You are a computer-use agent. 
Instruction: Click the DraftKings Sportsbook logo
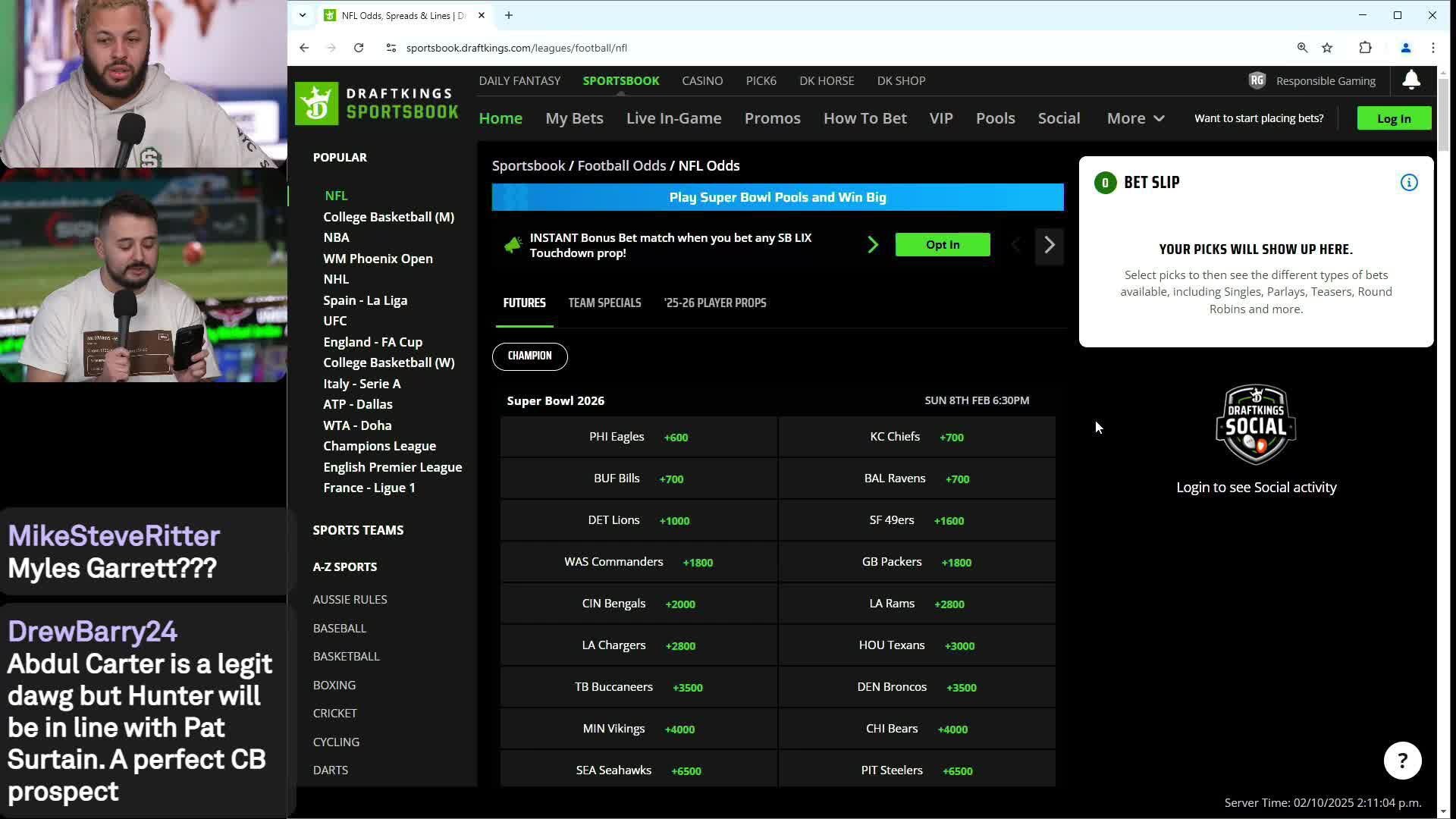click(377, 104)
